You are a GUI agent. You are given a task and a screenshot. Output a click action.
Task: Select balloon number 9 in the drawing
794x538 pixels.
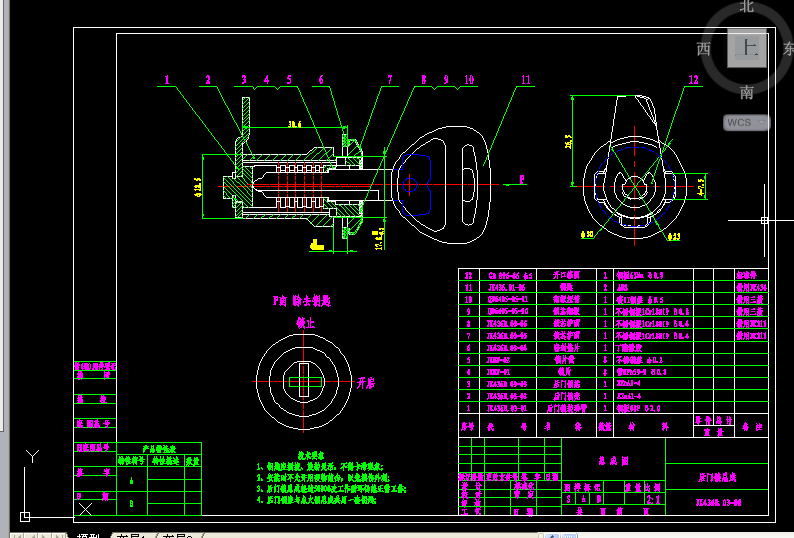446,80
